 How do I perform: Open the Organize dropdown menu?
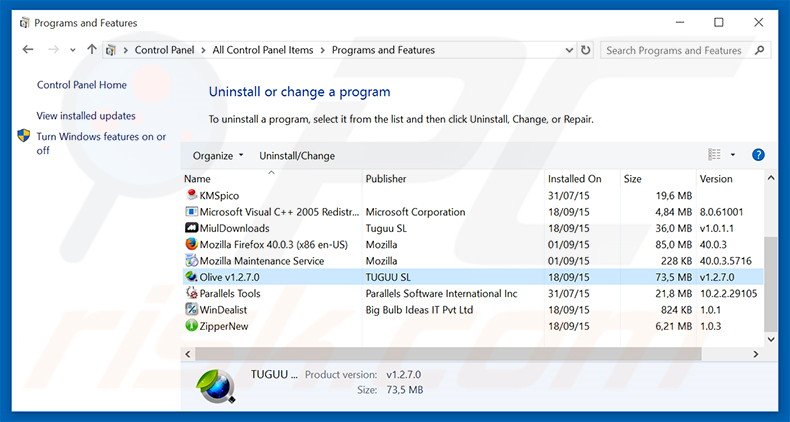218,156
